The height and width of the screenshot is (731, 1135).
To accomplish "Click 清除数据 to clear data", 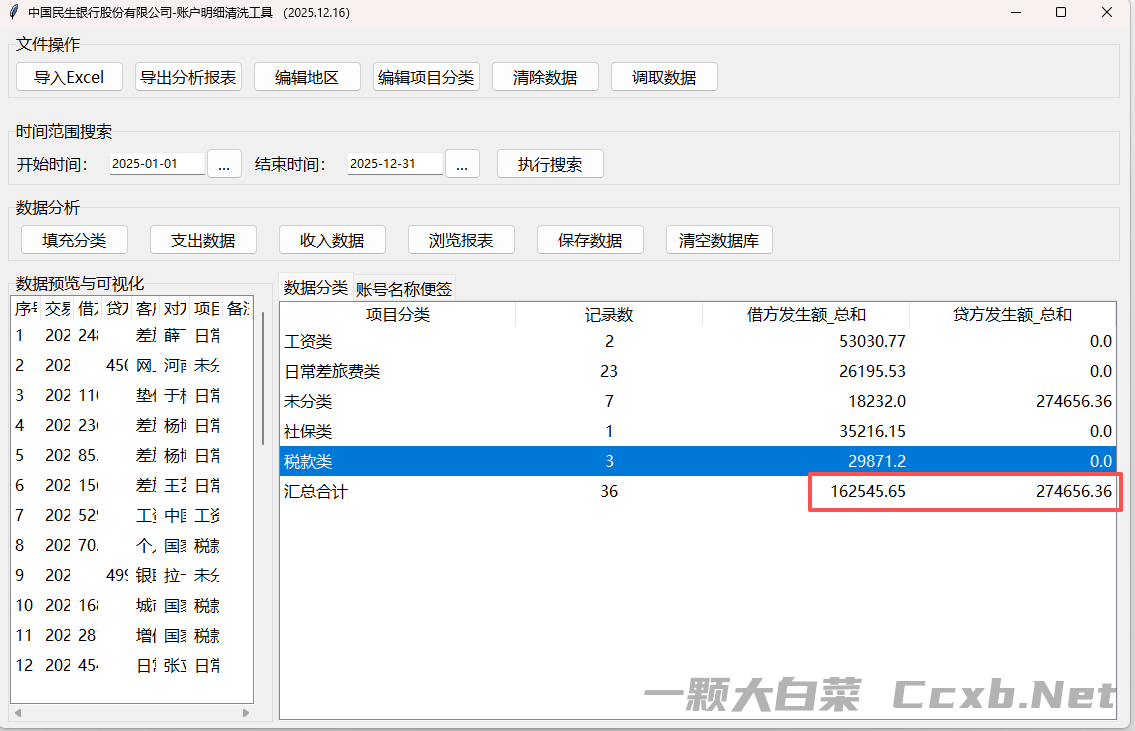I will pos(545,77).
